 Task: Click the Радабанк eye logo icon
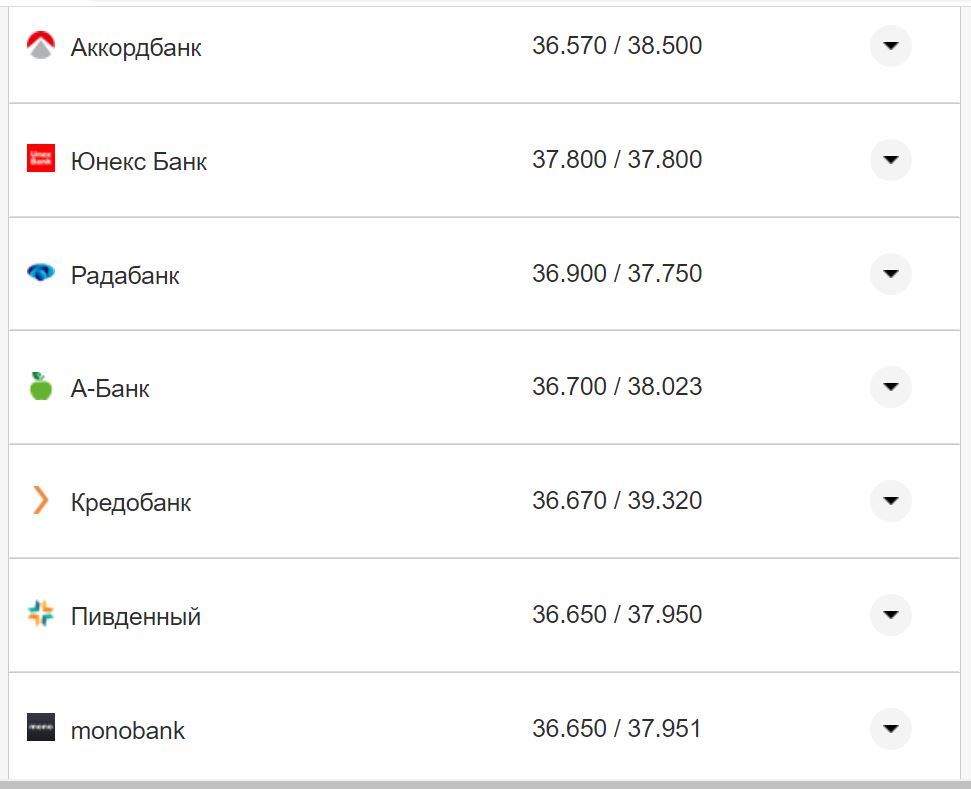[x=40, y=273]
